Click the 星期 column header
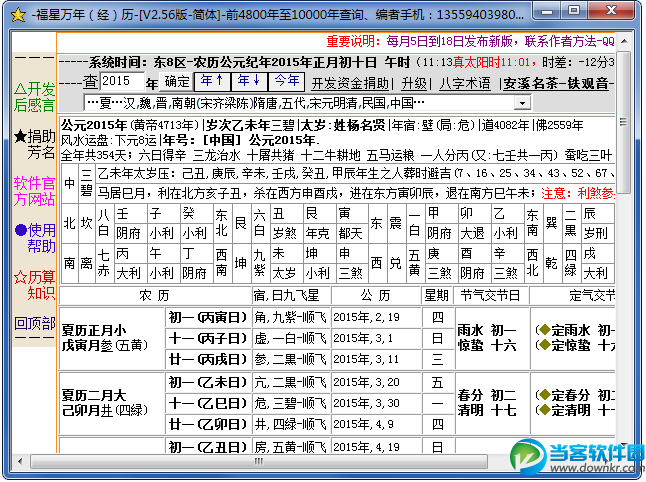The height and width of the screenshot is (482, 646). 436,295
